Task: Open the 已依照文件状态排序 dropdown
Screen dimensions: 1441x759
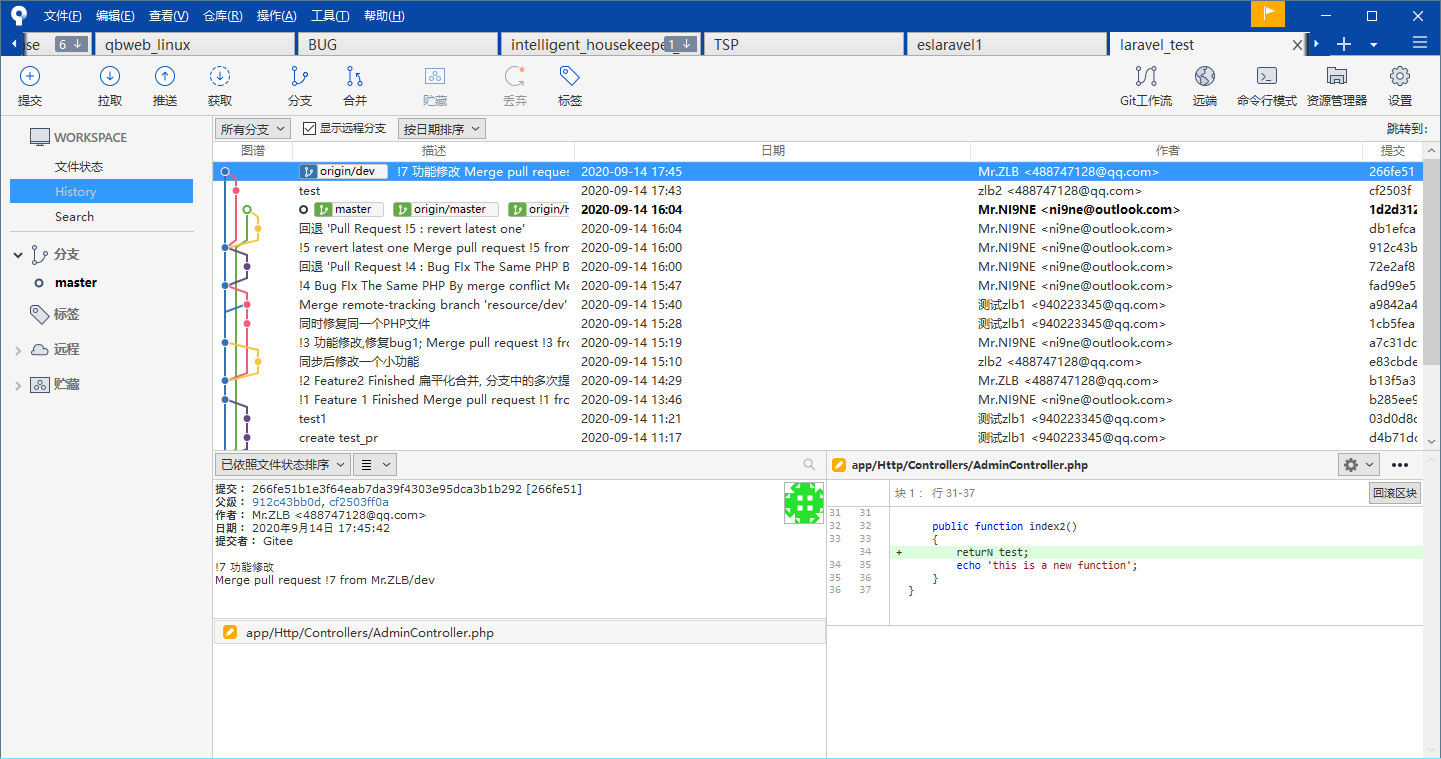Action: 282,465
